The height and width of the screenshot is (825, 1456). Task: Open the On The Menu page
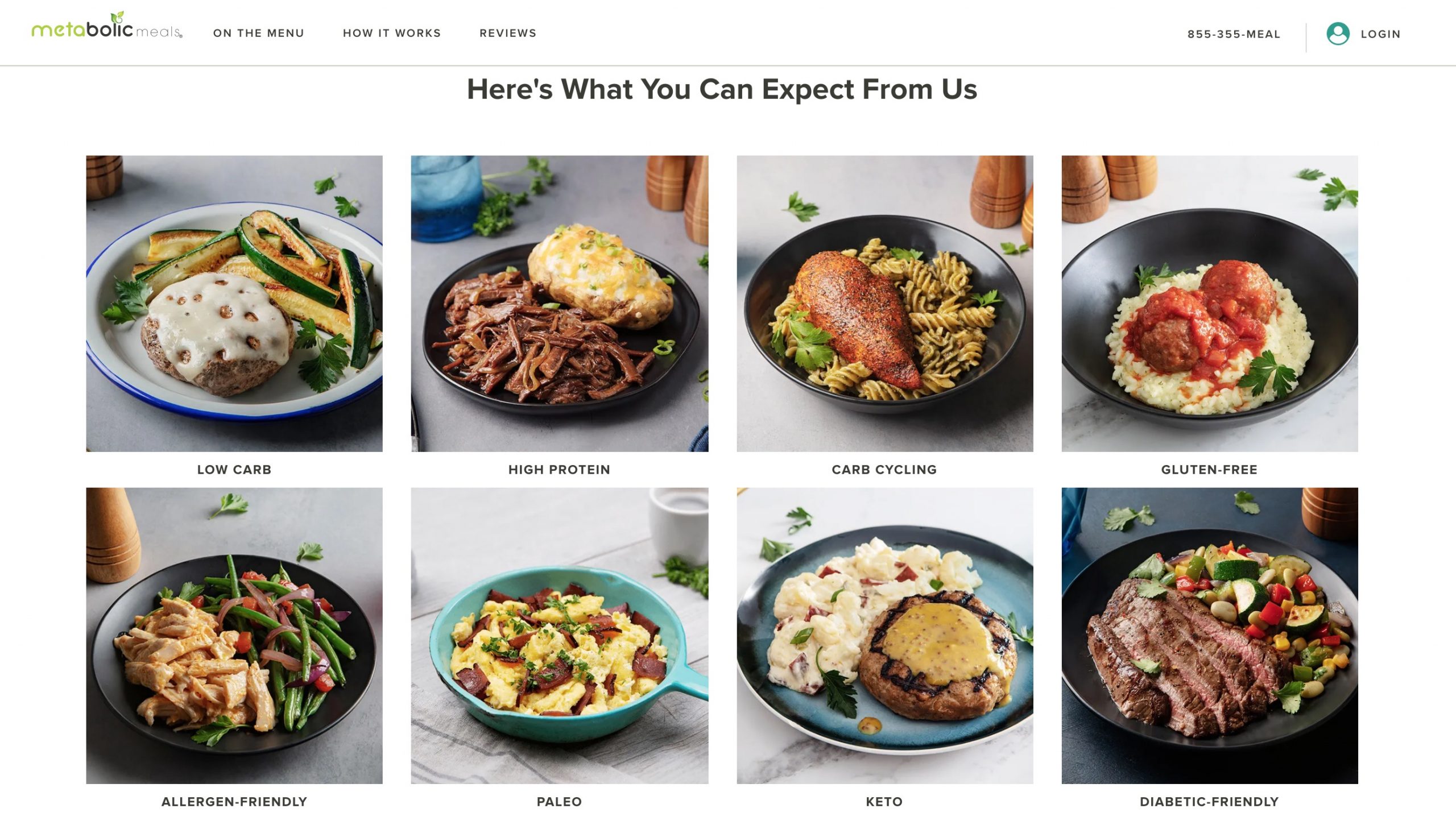coord(259,33)
